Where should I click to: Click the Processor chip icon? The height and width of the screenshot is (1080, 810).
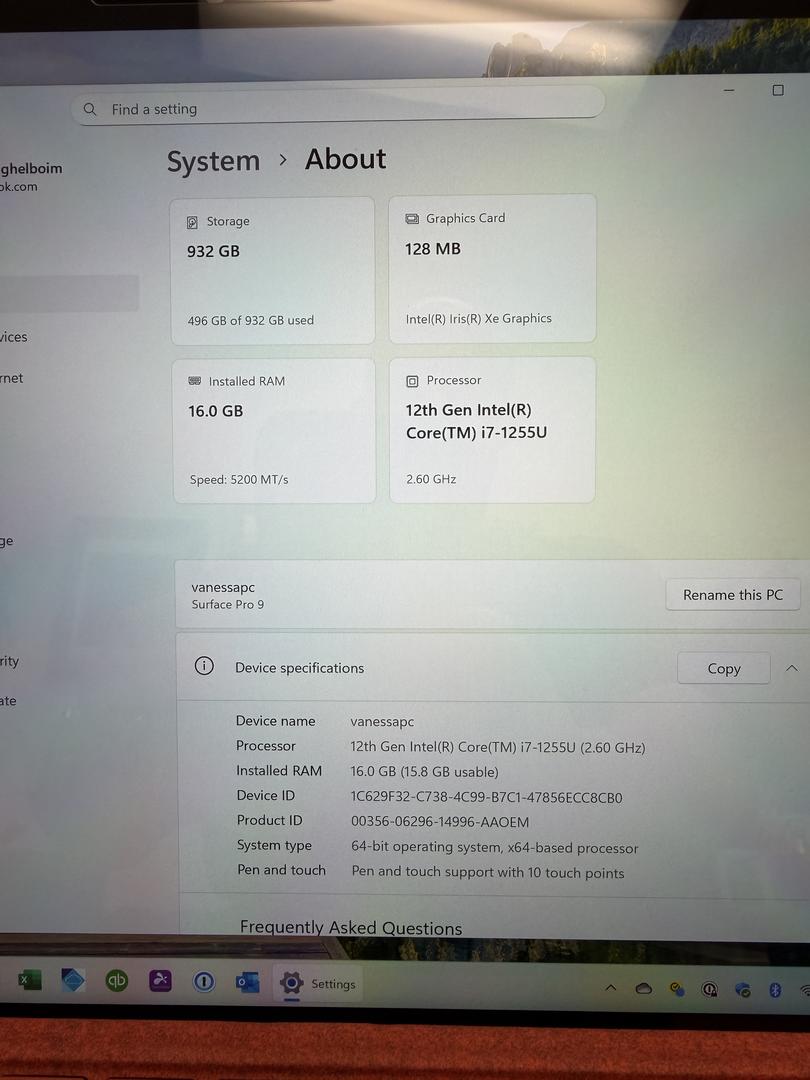tap(412, 381)
